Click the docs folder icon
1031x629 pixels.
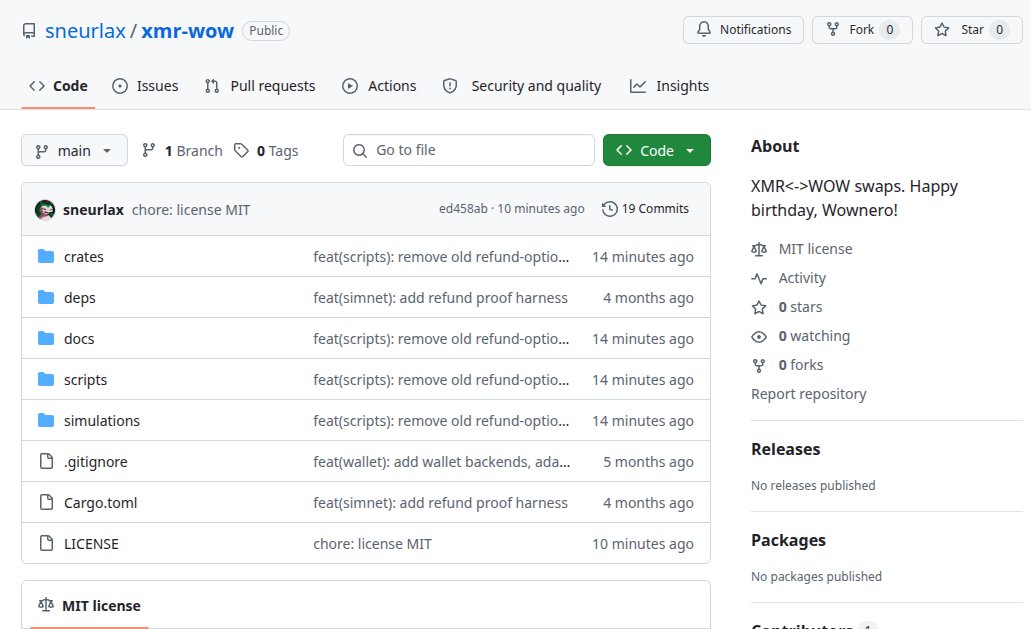click(46, 338)
